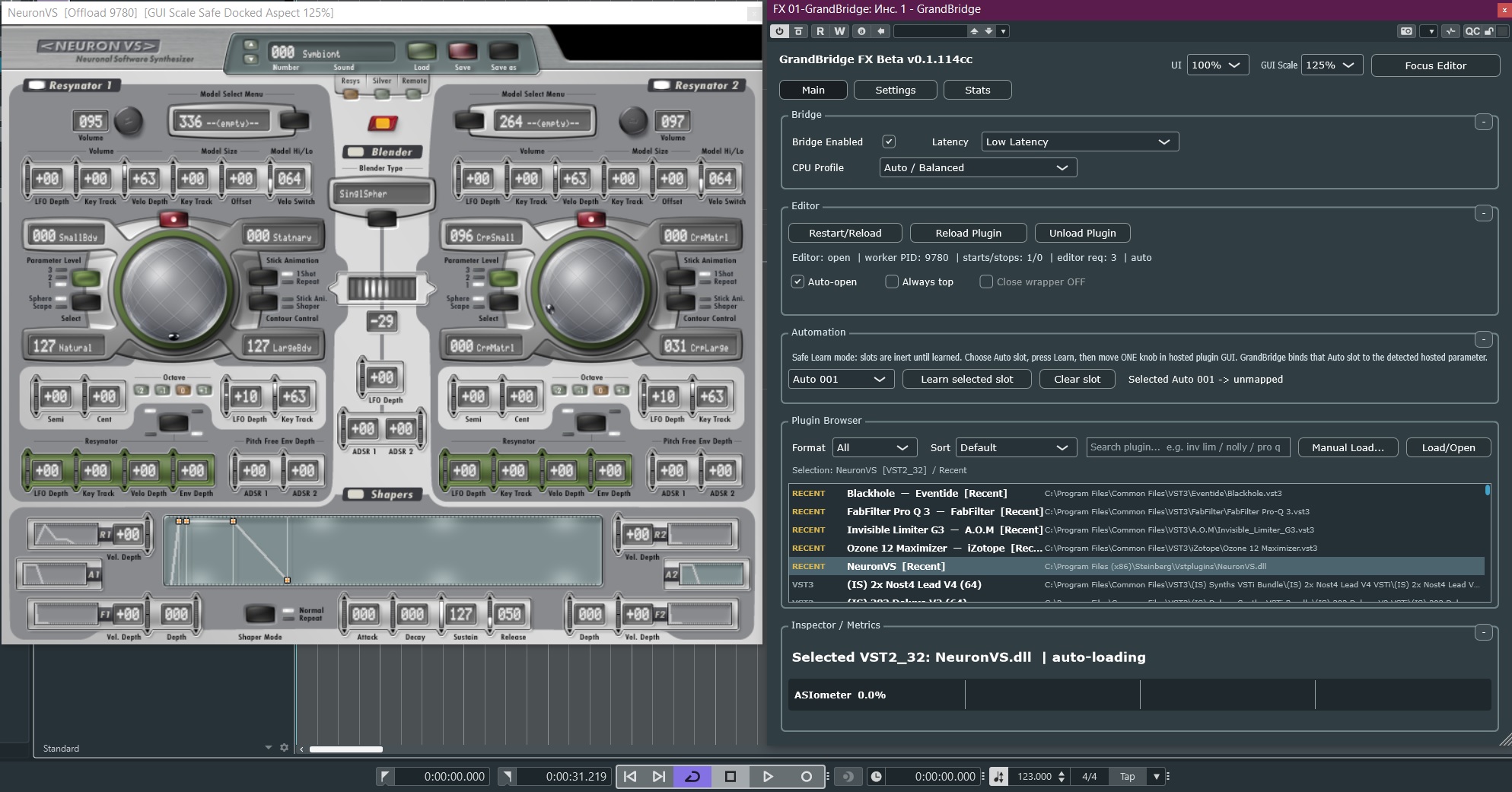Click the horizontal scrollbar under track area
This screenshot has width=1512, height=792.
coord(345,749)
